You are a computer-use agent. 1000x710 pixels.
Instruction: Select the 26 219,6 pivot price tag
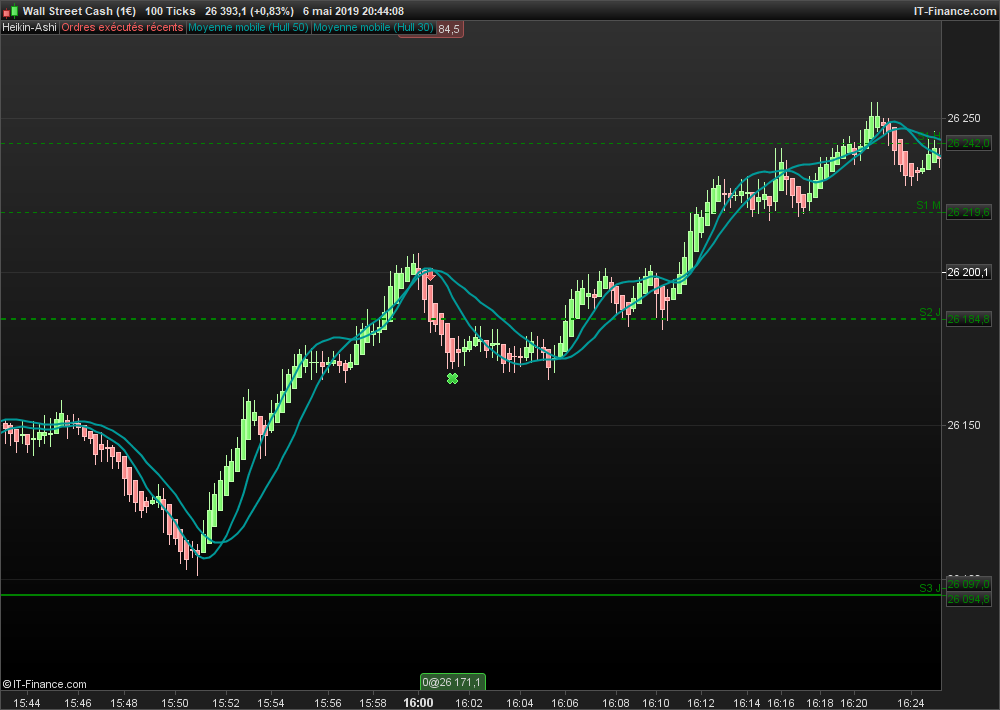(968, 212)
